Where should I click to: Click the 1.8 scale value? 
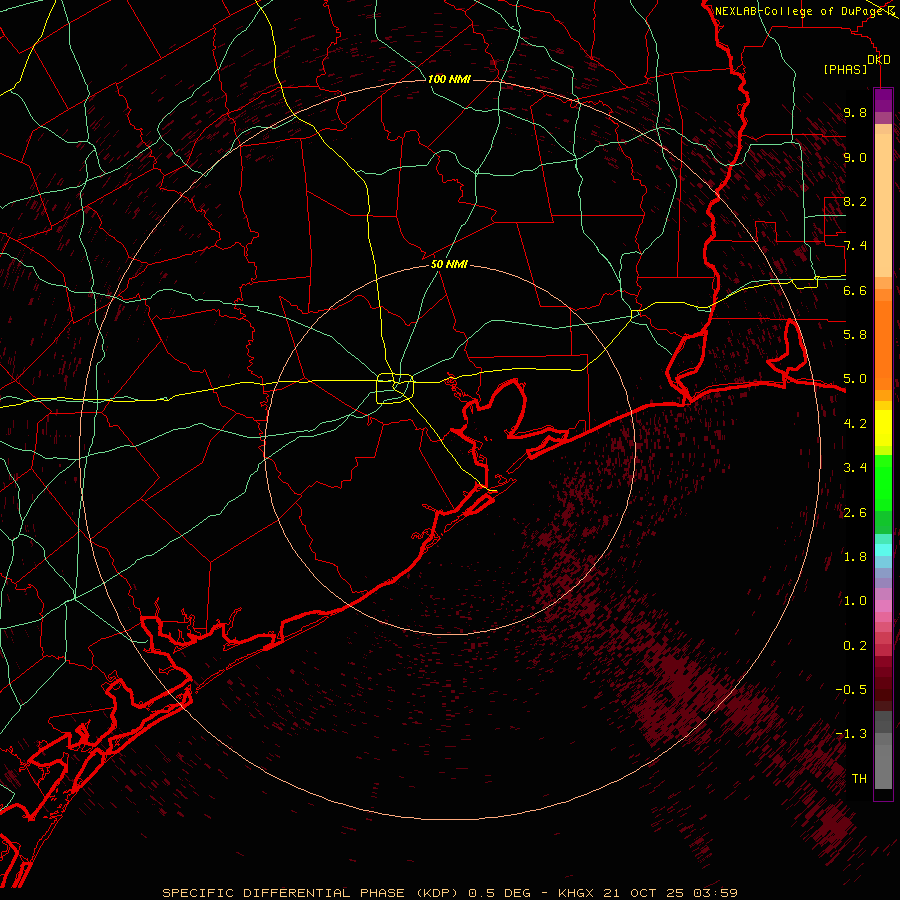855,557
